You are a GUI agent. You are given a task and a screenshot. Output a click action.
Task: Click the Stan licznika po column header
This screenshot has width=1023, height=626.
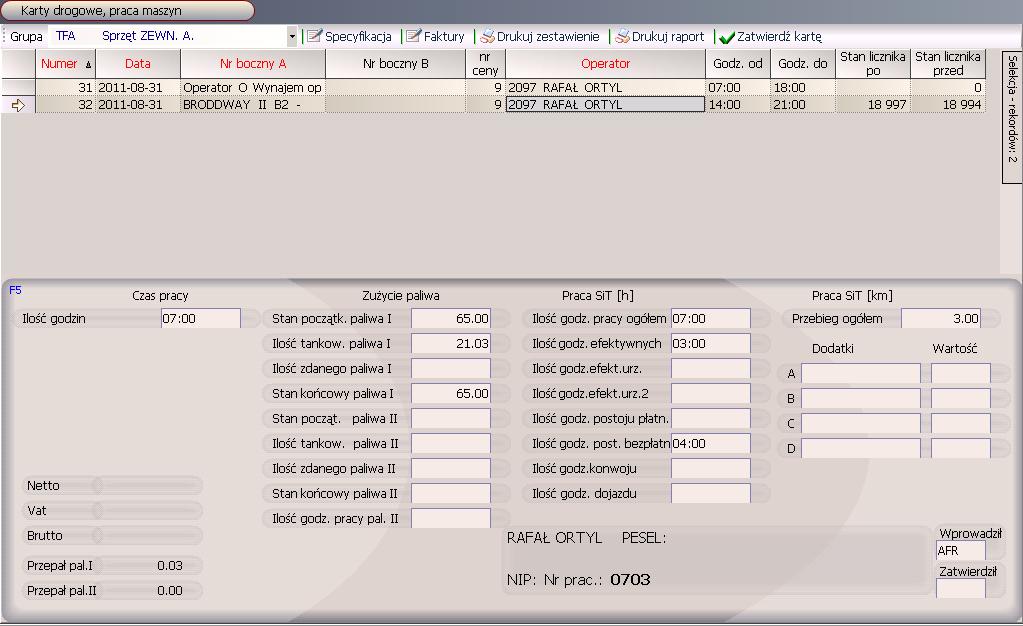872,64
